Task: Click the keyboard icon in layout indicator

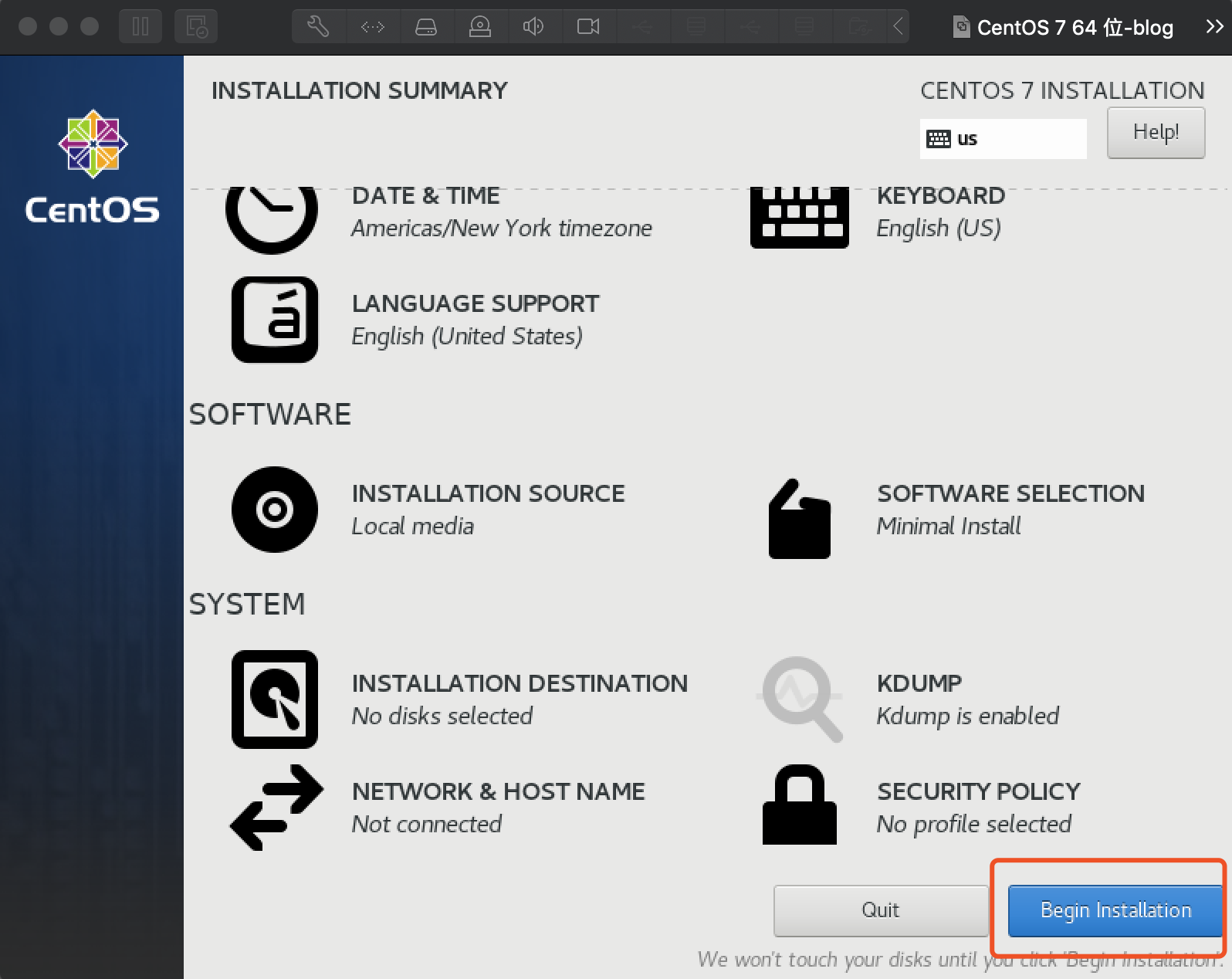Action: tap(938, 139)
